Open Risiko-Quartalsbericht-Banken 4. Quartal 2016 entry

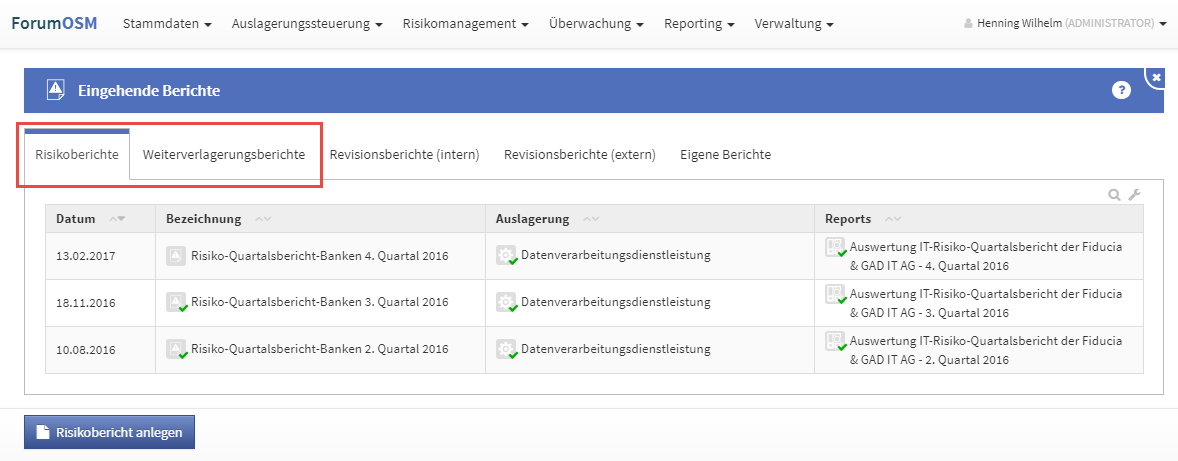pyautogui.click(x=319, y=255)
